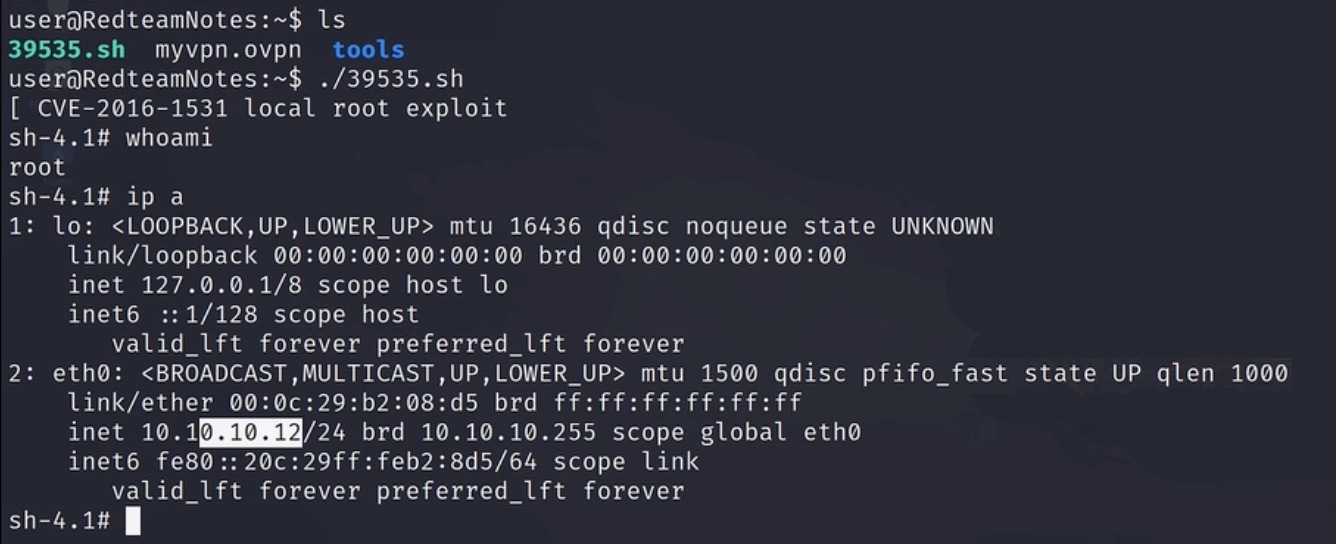This screenshot has height=544, width=1336.
Task: Click the whoami command
Action: 169,138
